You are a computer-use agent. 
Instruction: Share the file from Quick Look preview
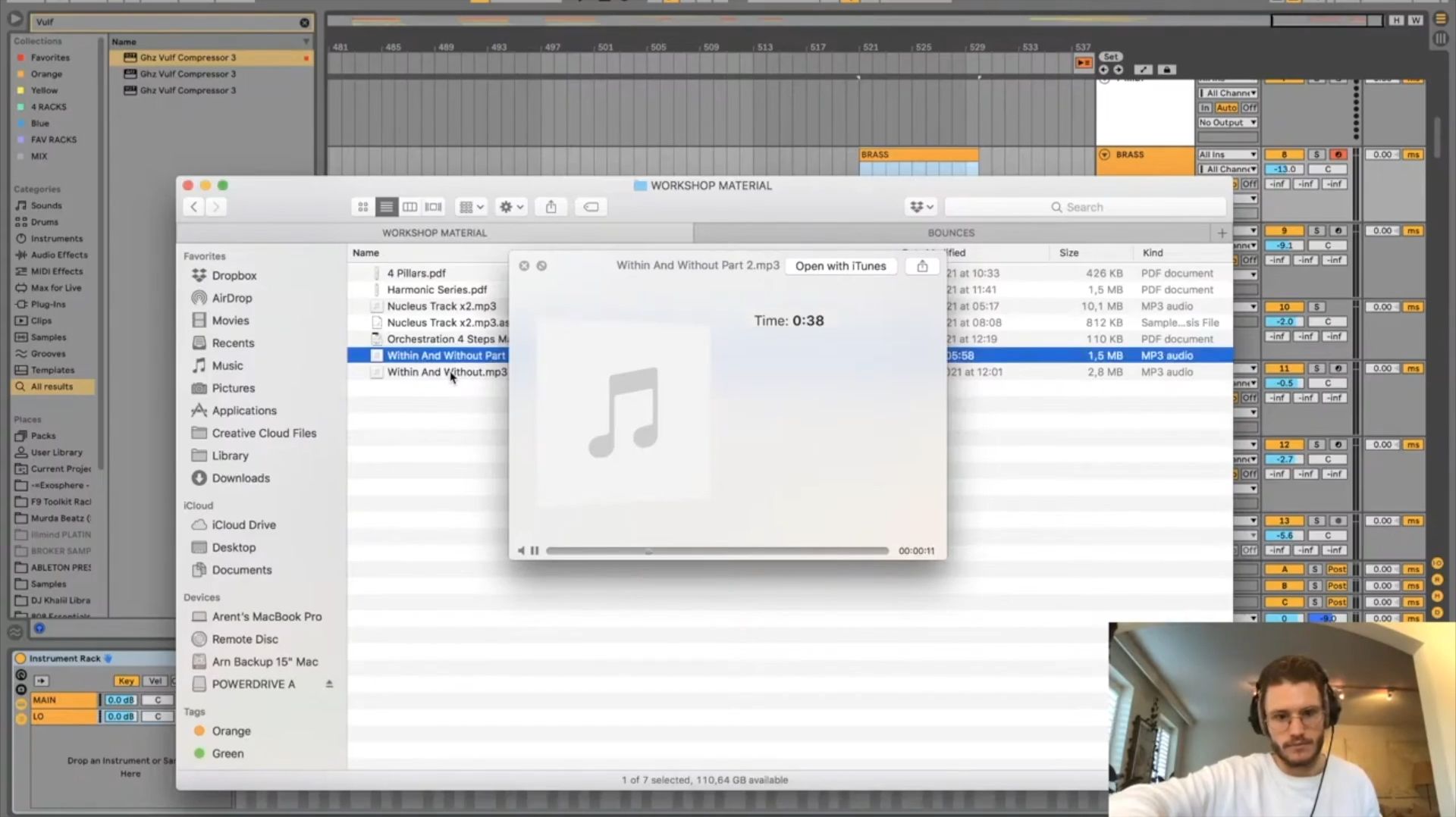click(x=922, y=266)
